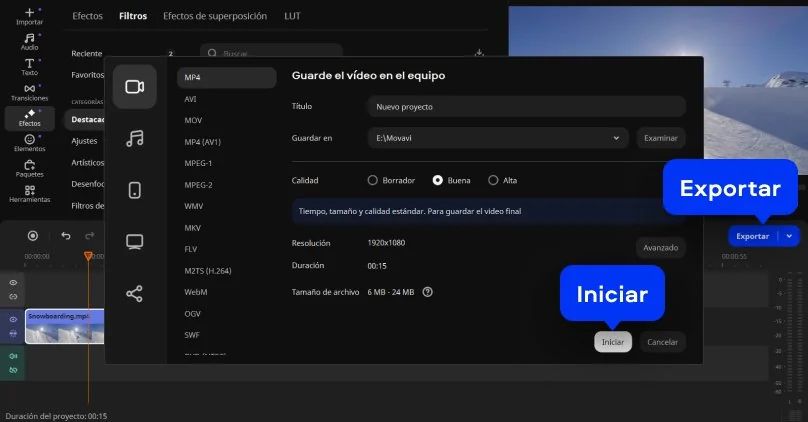Image resolution: width=808 pixels, height=422 pixels.
Task: Choose MOV from the format list
Action: 194,120
